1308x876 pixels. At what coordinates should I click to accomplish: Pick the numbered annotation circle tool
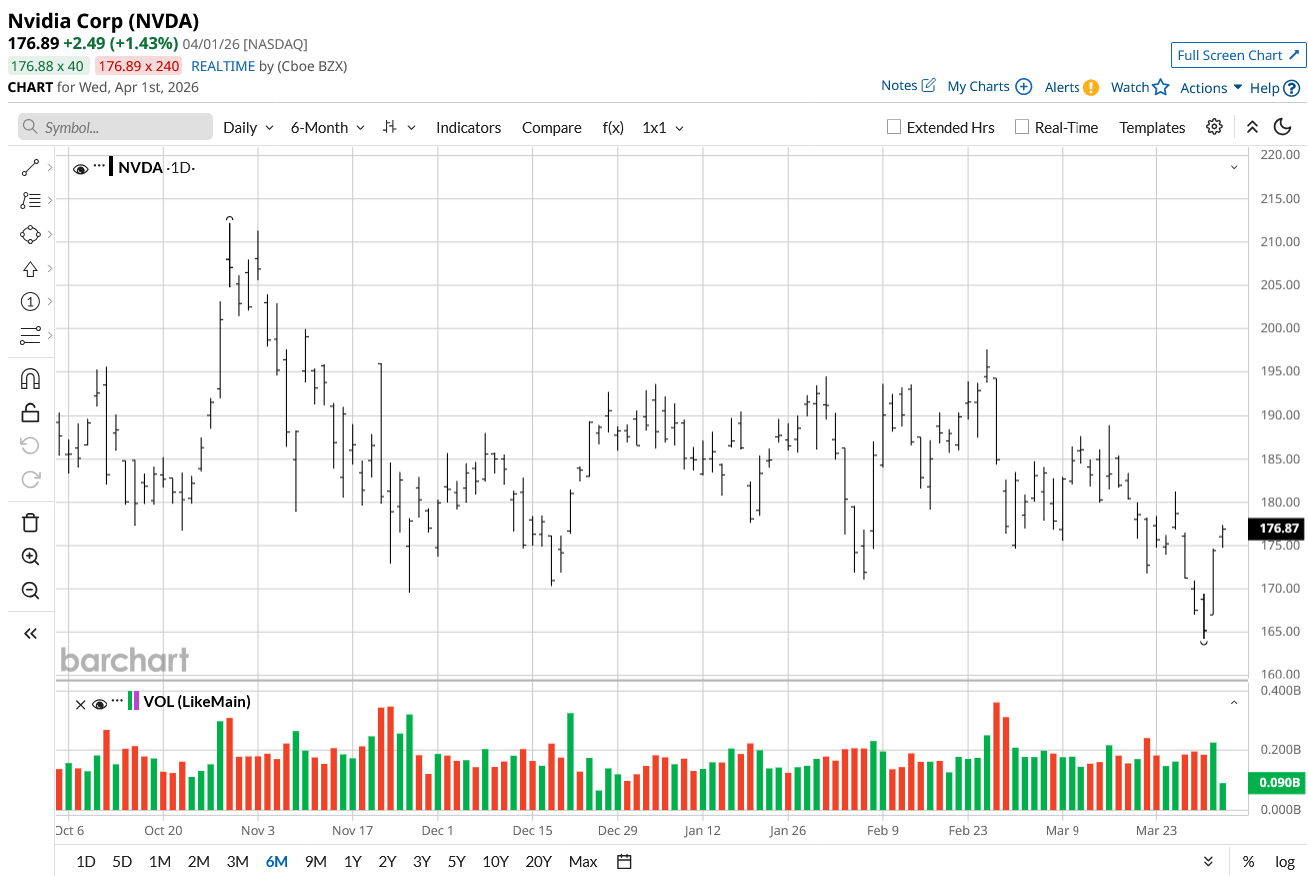click(30, 302)
